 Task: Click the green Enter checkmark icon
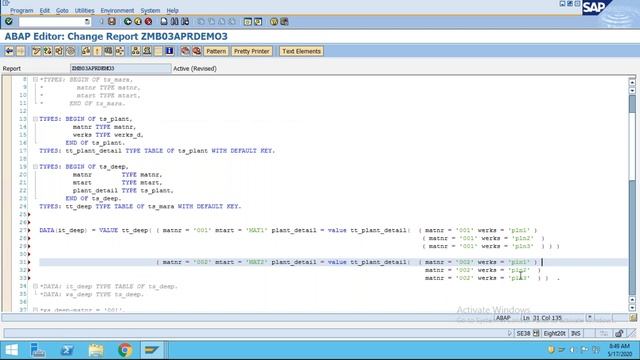click(9, 21)
